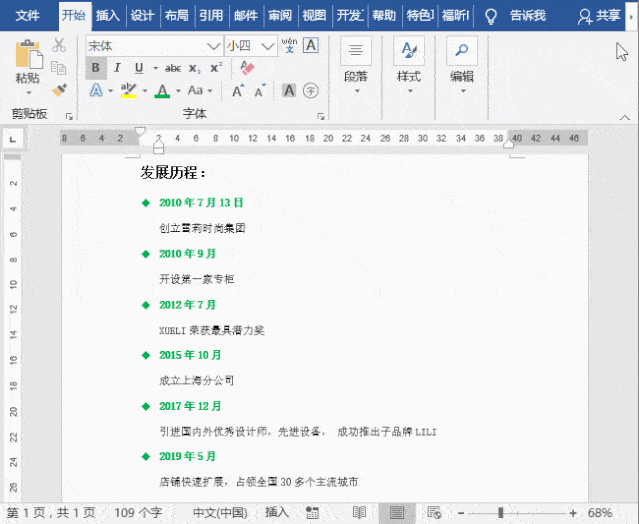639x524 pixels.
Task: Copy selection with copy icon
Action: 59,68
